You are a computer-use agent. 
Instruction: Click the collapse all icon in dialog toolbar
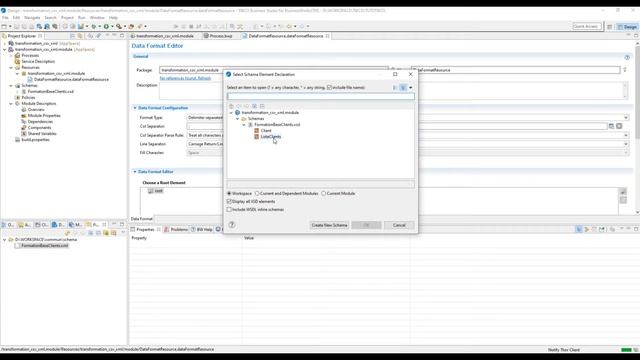(x=262, y=106)
